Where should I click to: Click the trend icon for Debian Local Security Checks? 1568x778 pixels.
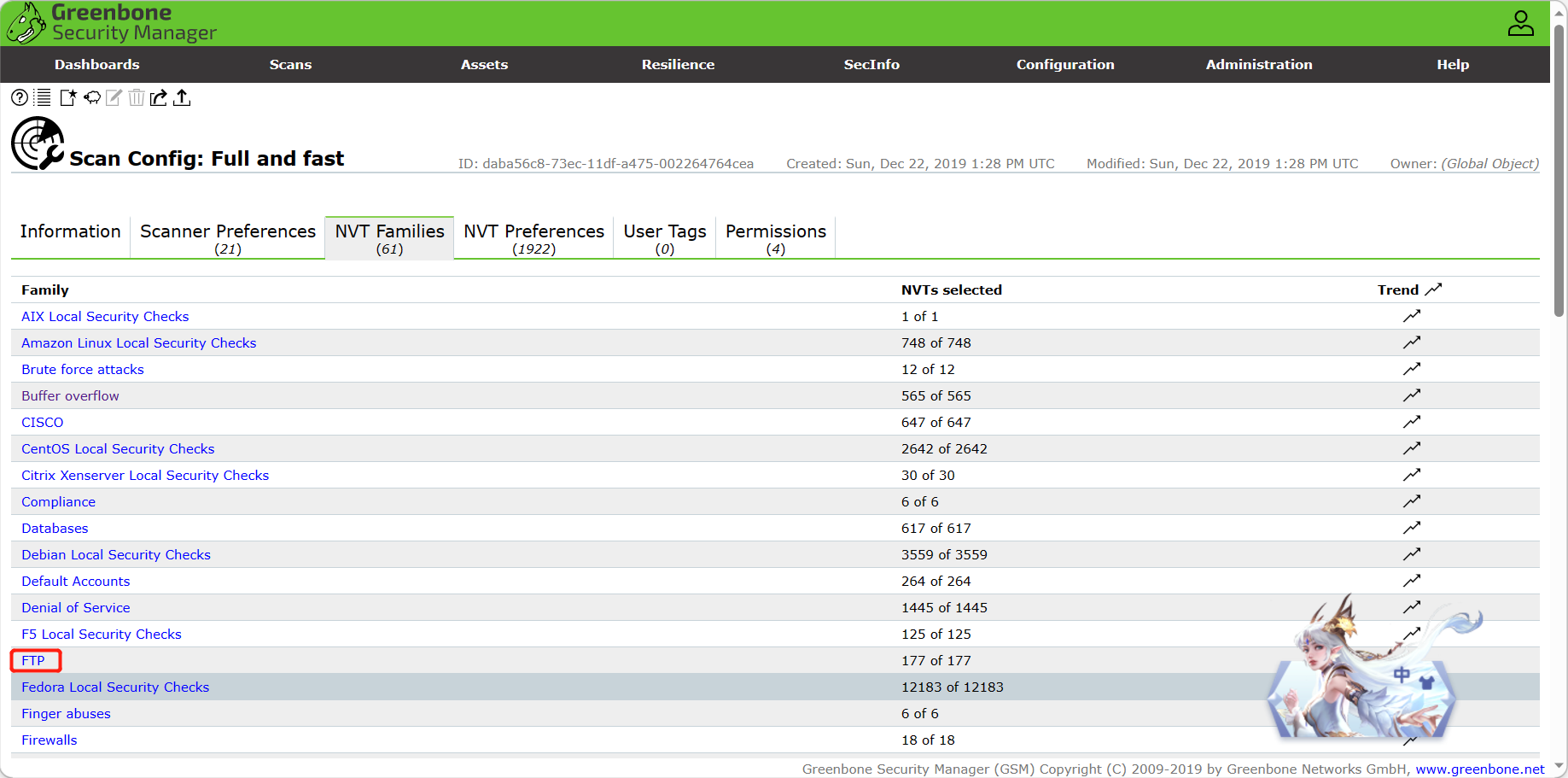click(x=1412, y=554)
